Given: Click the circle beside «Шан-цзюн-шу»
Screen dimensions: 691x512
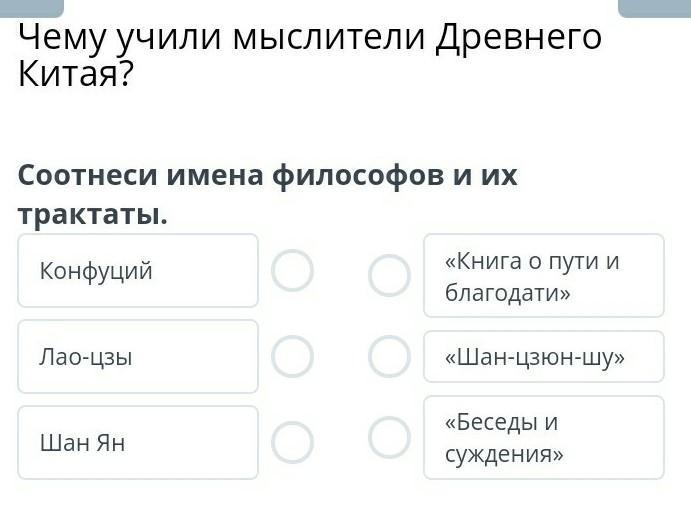Looking at the screenshot, I should coord(389,356).
